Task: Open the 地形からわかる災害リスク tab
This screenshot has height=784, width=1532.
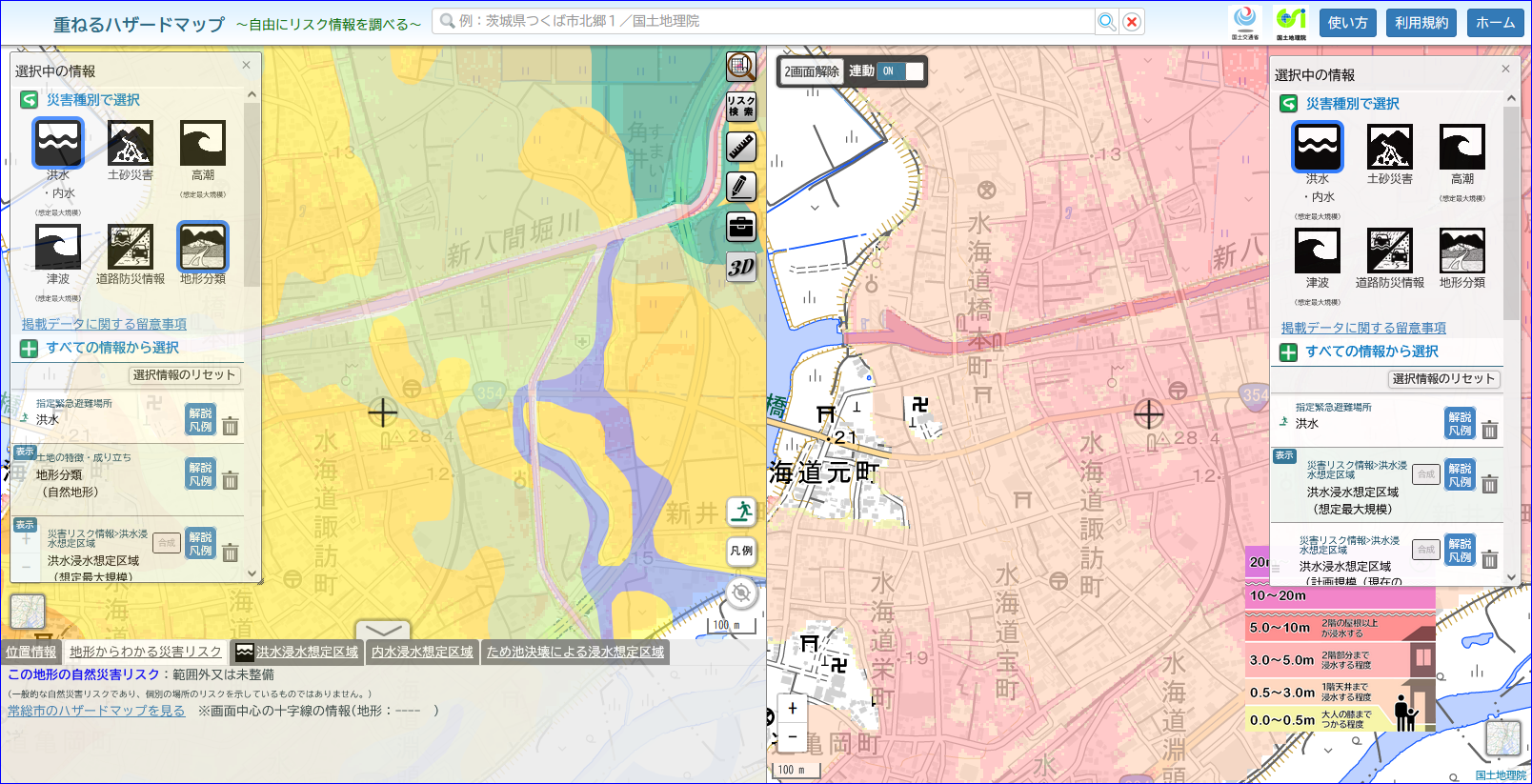Action: tap(146, 653)
